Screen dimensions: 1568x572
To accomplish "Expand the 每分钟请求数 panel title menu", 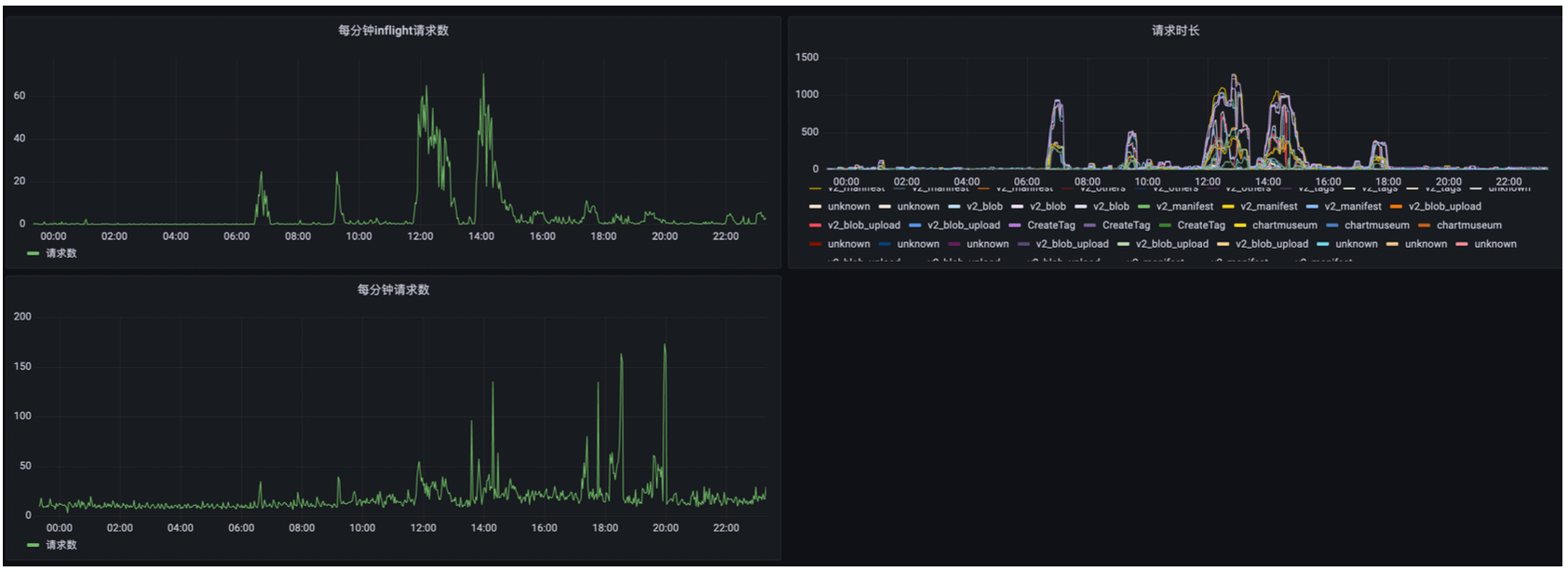I will click(393, 290).
